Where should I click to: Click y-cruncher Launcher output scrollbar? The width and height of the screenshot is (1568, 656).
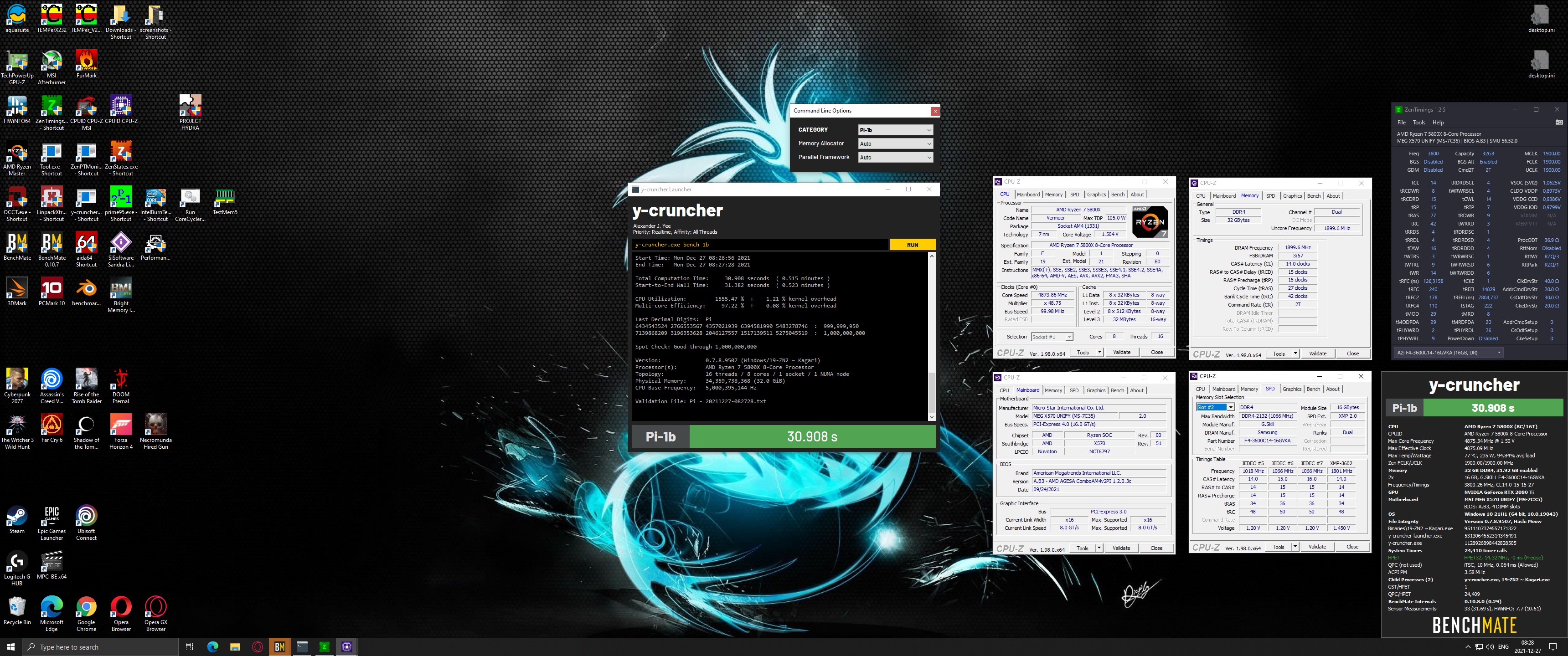[x=931, y=337]
